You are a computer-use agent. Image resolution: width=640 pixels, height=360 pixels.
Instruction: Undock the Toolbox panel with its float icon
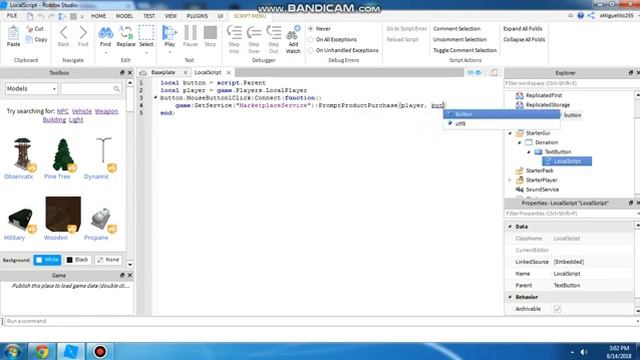click(x=122, y=73)
